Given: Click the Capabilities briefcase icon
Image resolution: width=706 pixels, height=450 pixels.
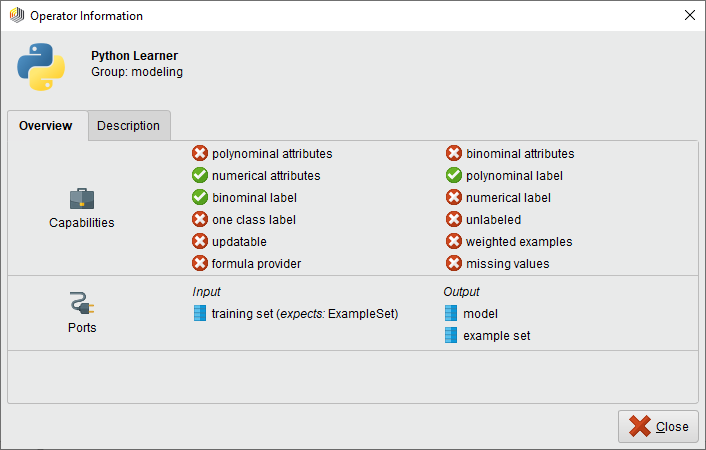Looking at the screenshot, I should 82,198.
